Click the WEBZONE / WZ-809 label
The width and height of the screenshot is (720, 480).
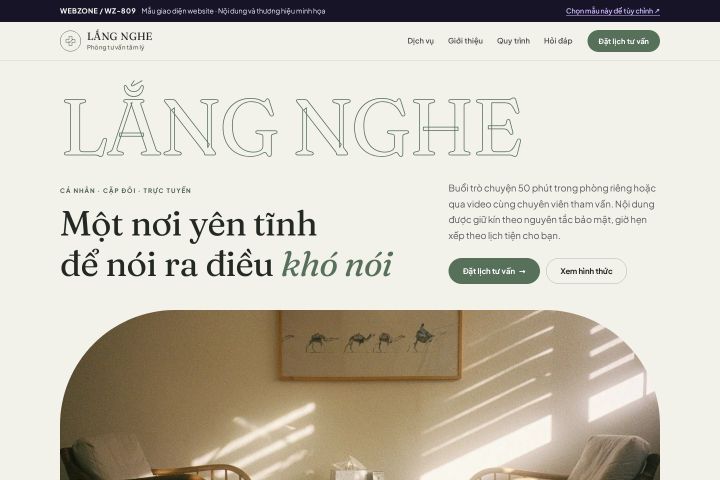98,11
